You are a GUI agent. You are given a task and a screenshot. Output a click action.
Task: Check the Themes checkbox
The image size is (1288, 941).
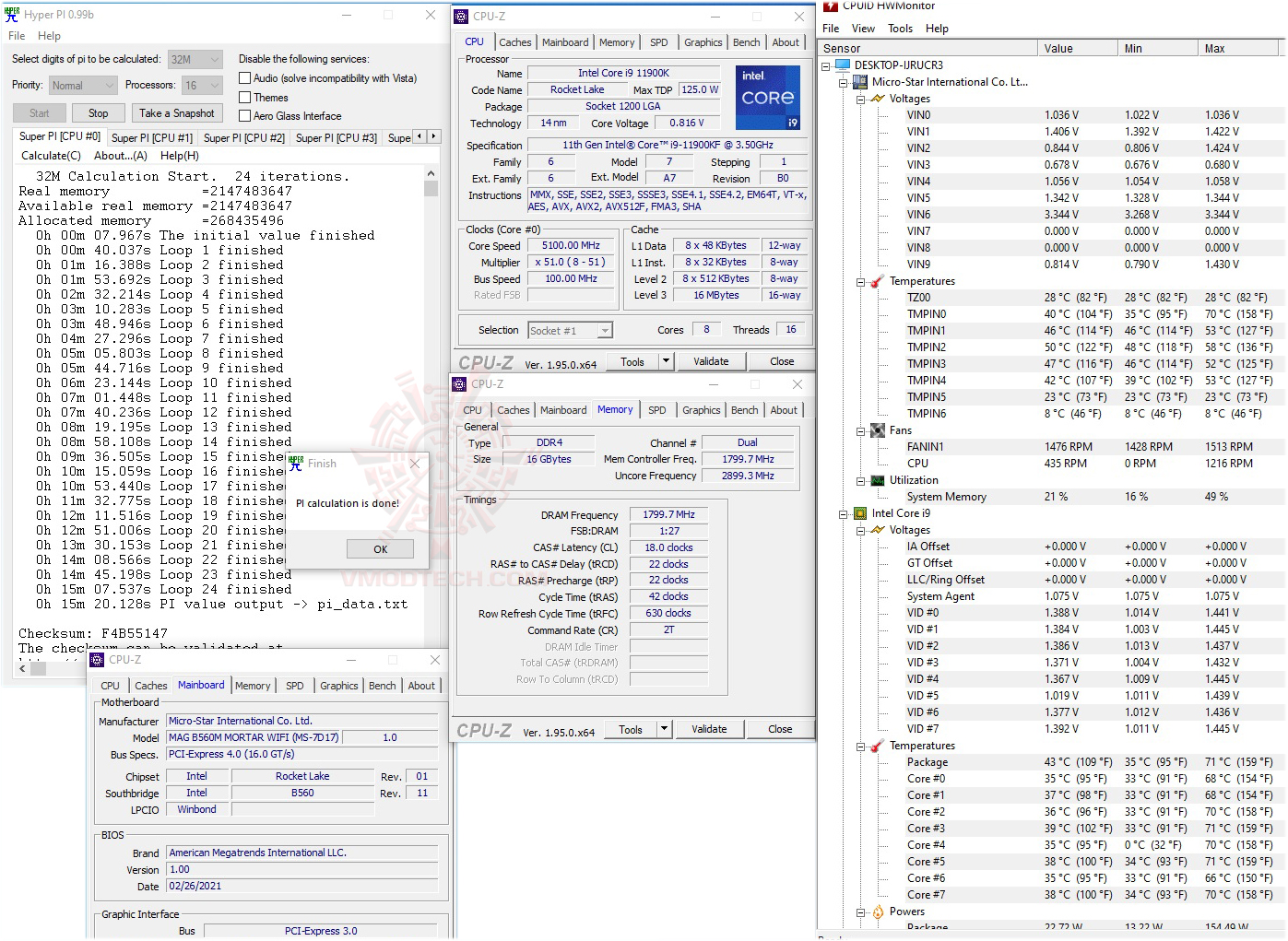tap(244, 97)
